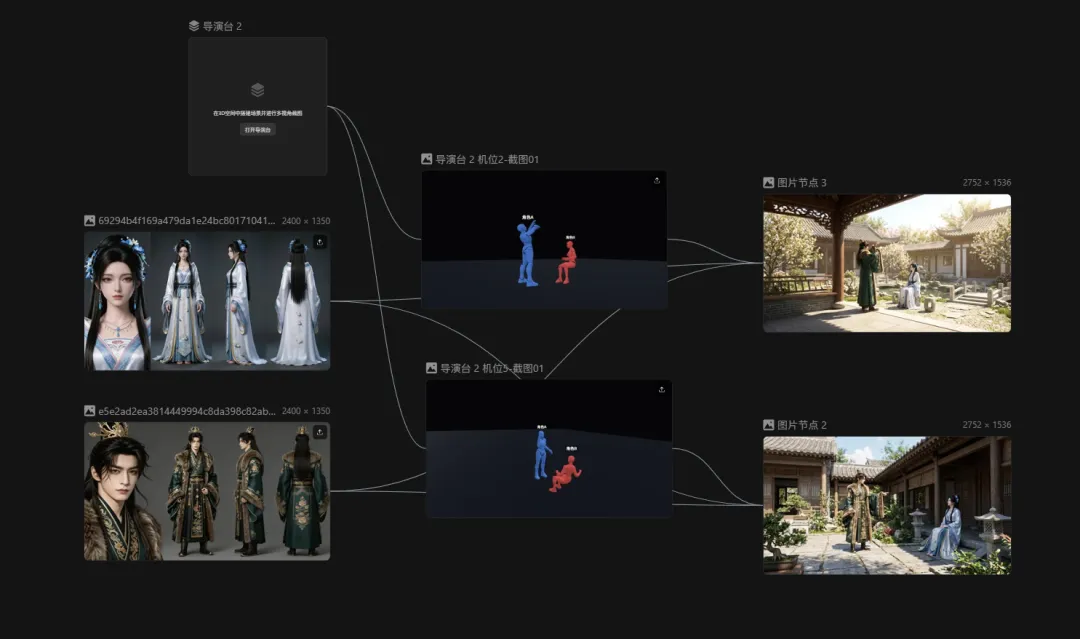The height and width of the screenshot is (639, 1080).
Task: Select the 机位2-截图01 screenshot preview
Action: tap(544, 240)
